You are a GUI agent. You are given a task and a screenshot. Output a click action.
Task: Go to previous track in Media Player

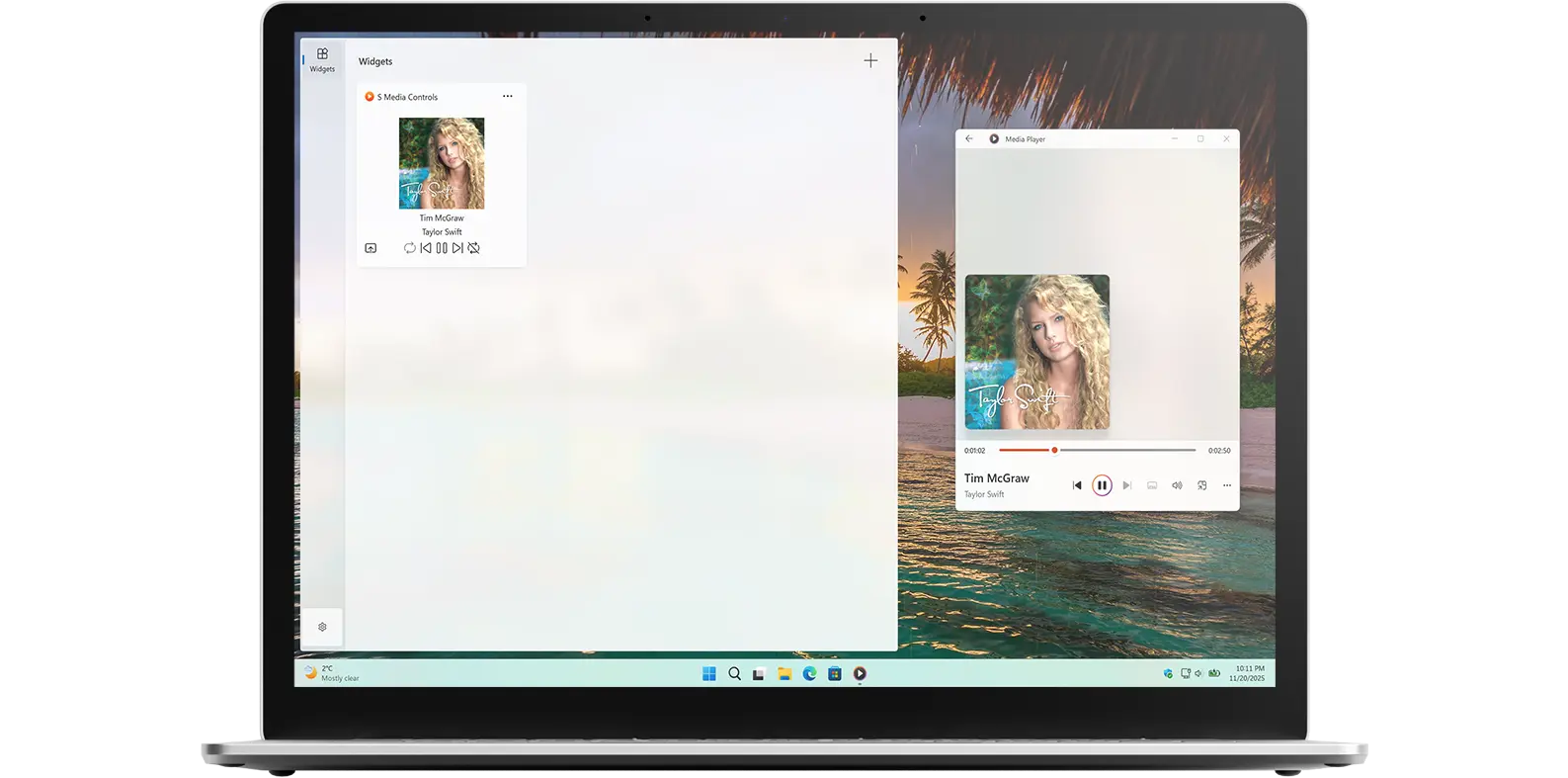tap(1077, 485)
